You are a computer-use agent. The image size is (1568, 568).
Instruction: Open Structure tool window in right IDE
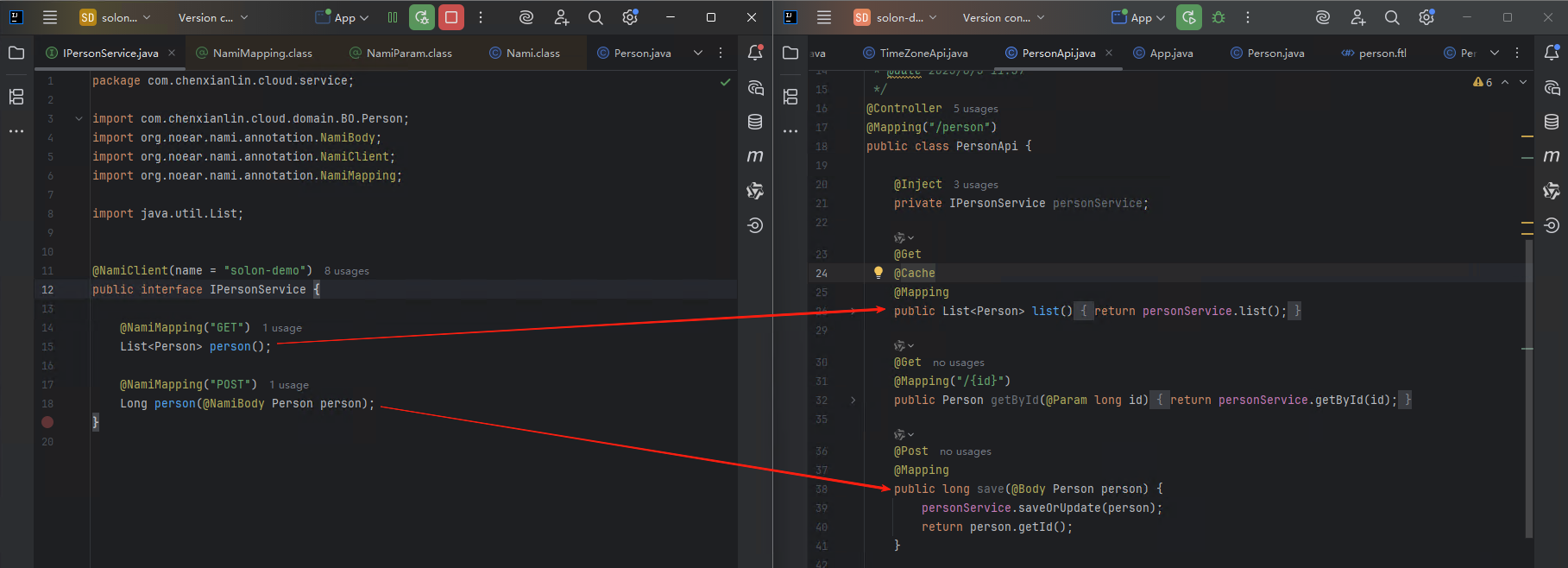790,97
